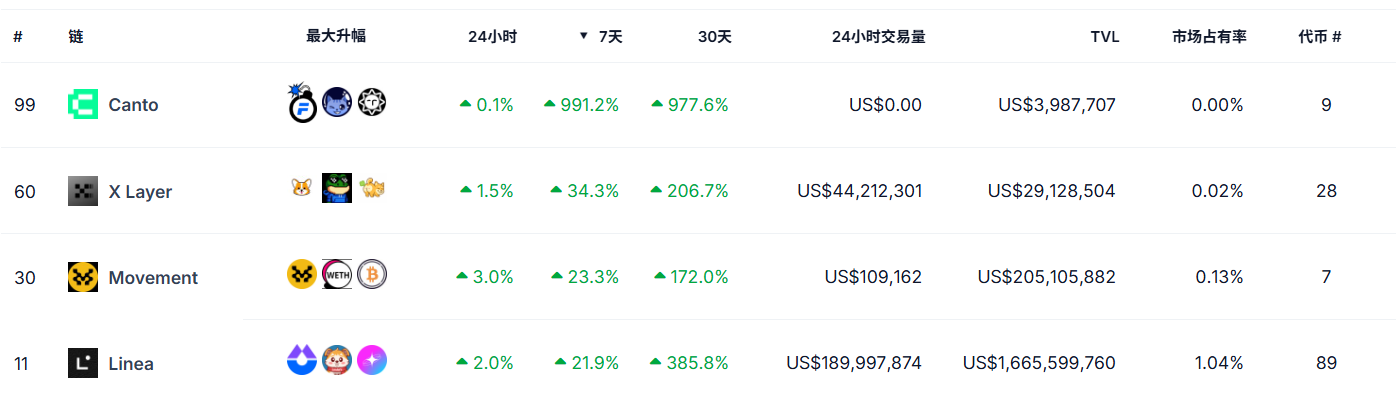Click the Canto chain logo icon

pos(83,105)
